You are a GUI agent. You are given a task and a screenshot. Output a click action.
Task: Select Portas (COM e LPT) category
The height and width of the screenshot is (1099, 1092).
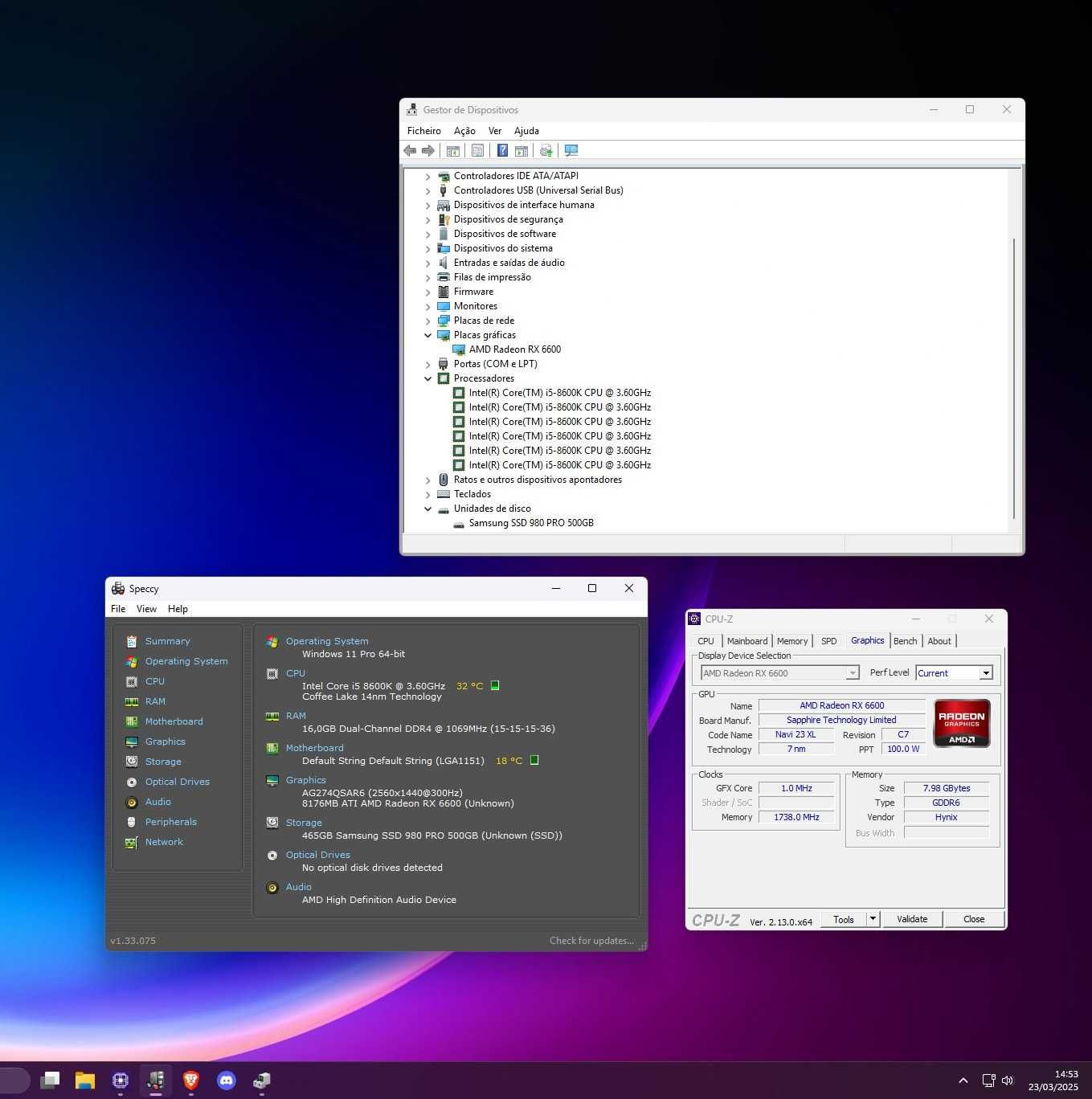(x=495, y=364)
